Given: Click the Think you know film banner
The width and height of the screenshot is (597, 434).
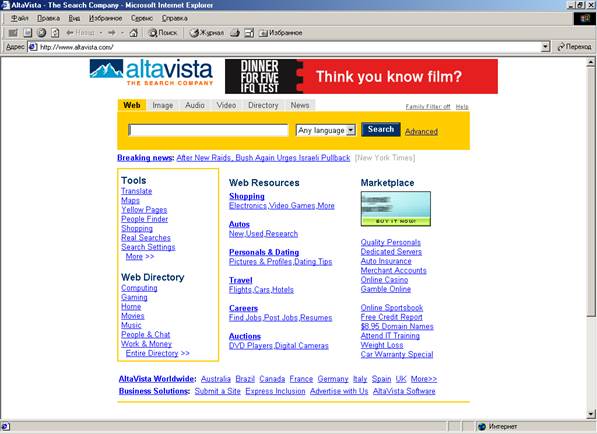Looking at the screenshot, I should (x=361, y=76).
